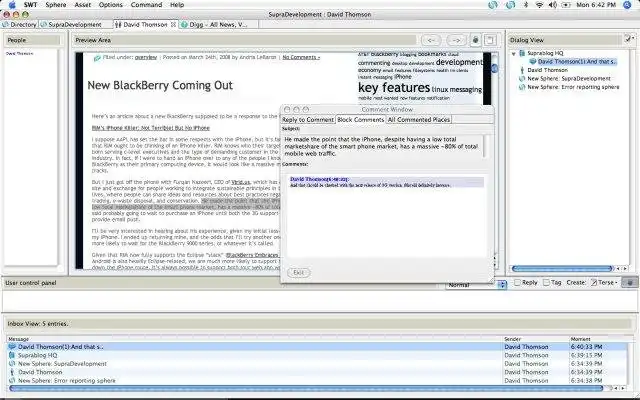Switch to the Directory tab
Image resolution: width=640 pixels, height=400 pixels.
point(19,24)
